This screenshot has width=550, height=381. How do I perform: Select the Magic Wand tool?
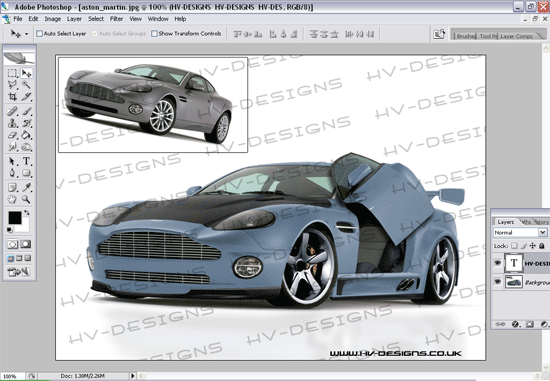click(x=26, y=85)
